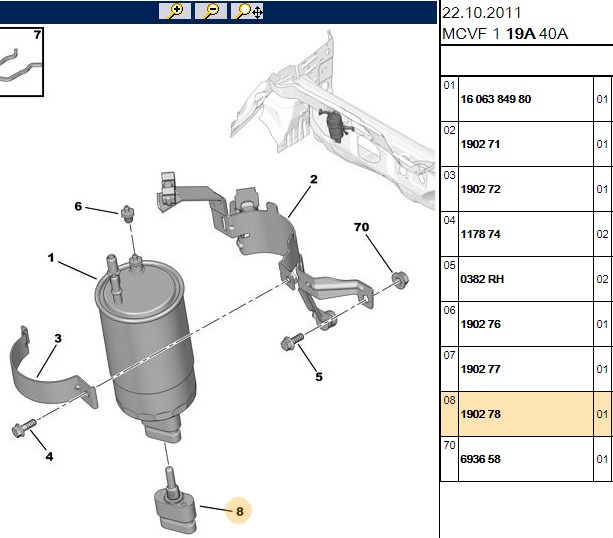Click reference index 04 in parts table

point(450,220)
